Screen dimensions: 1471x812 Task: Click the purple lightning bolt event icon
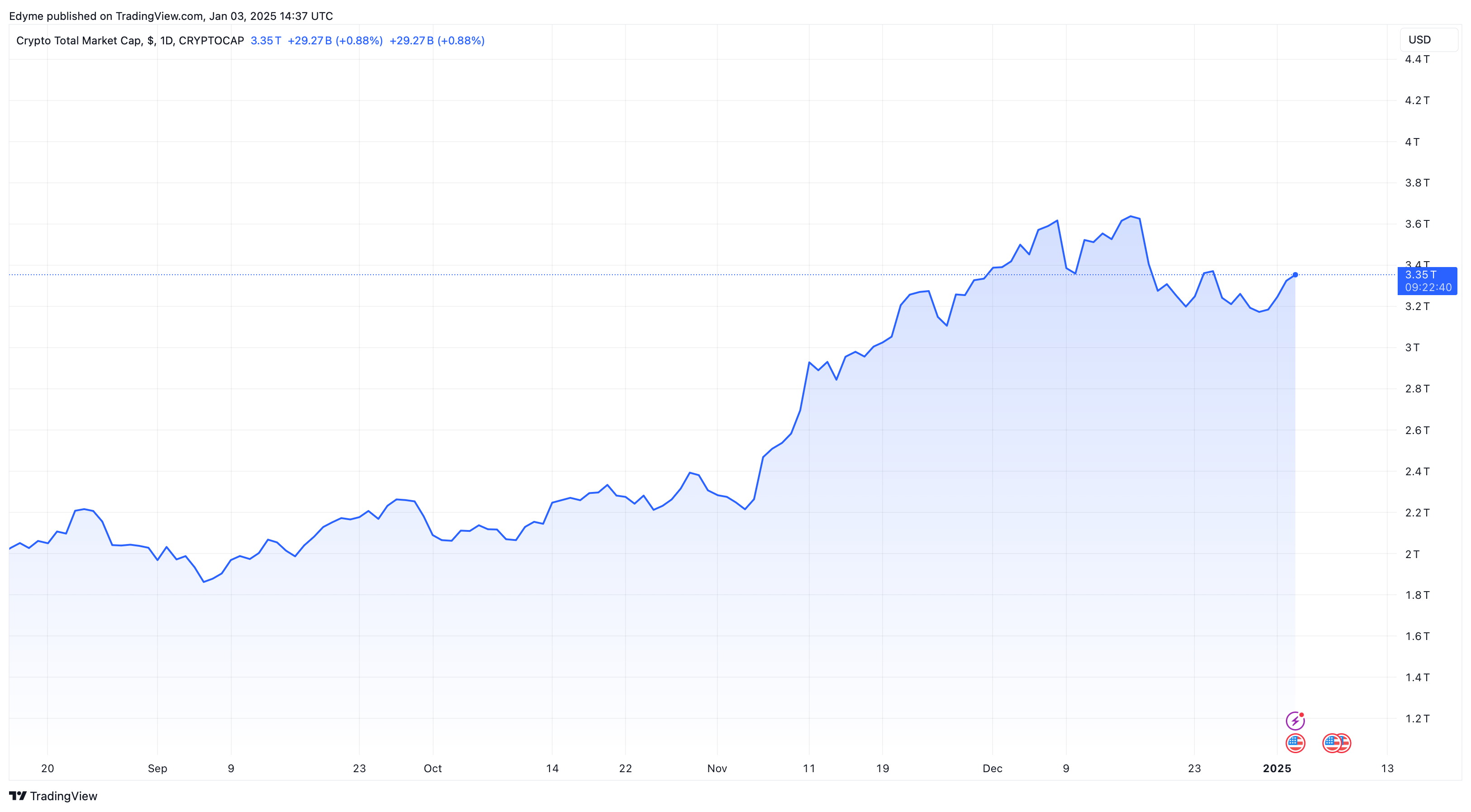(1294, 721)
